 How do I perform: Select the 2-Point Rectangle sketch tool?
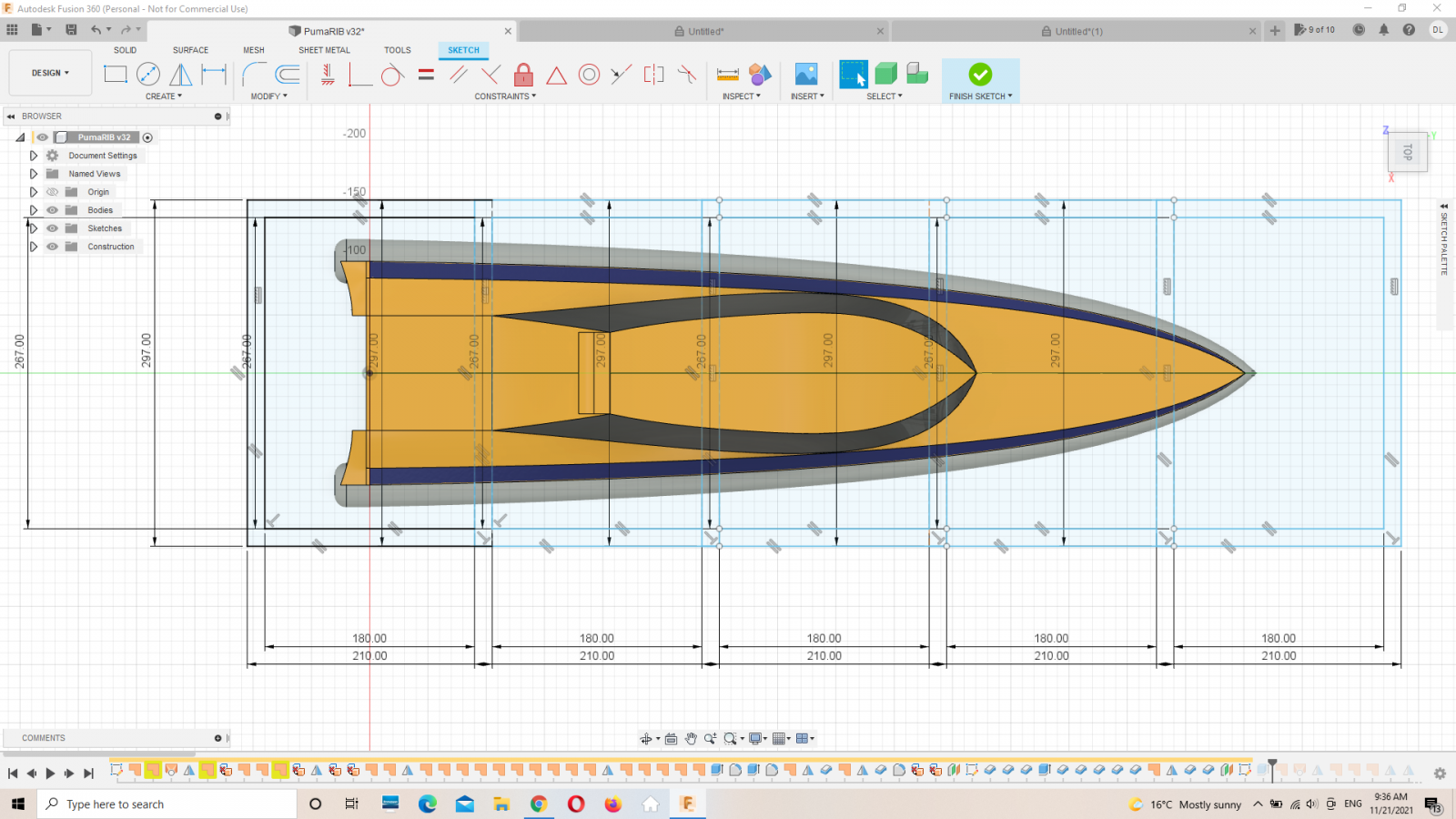click(x=116, y=74)
